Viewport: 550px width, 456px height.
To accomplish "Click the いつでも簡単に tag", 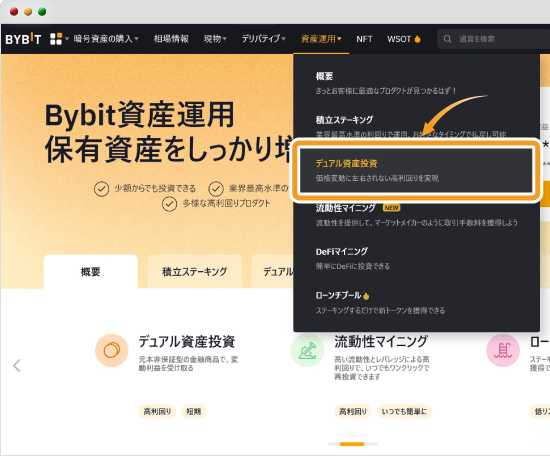I will 404,411.
